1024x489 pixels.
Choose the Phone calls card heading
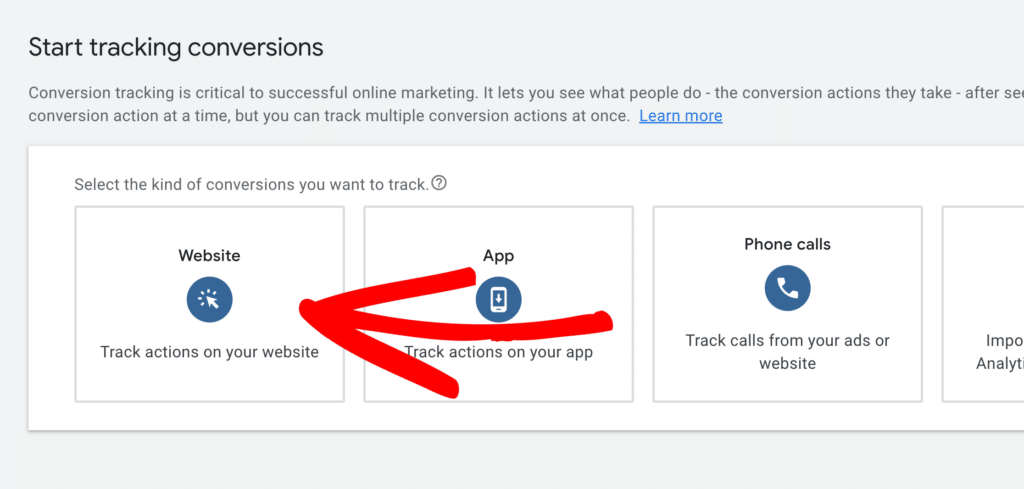click(787, 244)
